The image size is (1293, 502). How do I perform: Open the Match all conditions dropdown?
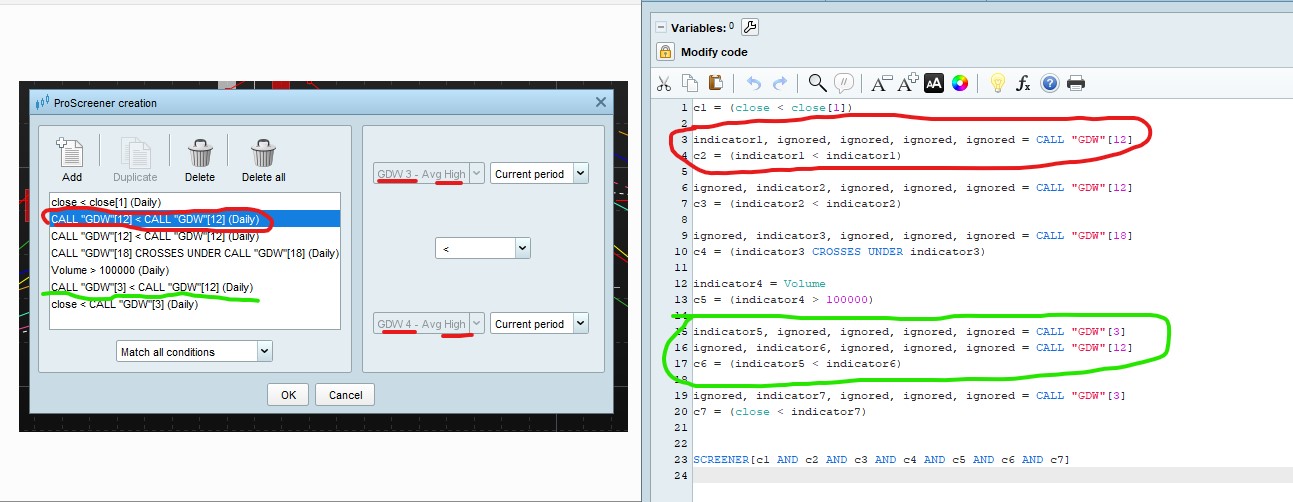pos(194,351)
